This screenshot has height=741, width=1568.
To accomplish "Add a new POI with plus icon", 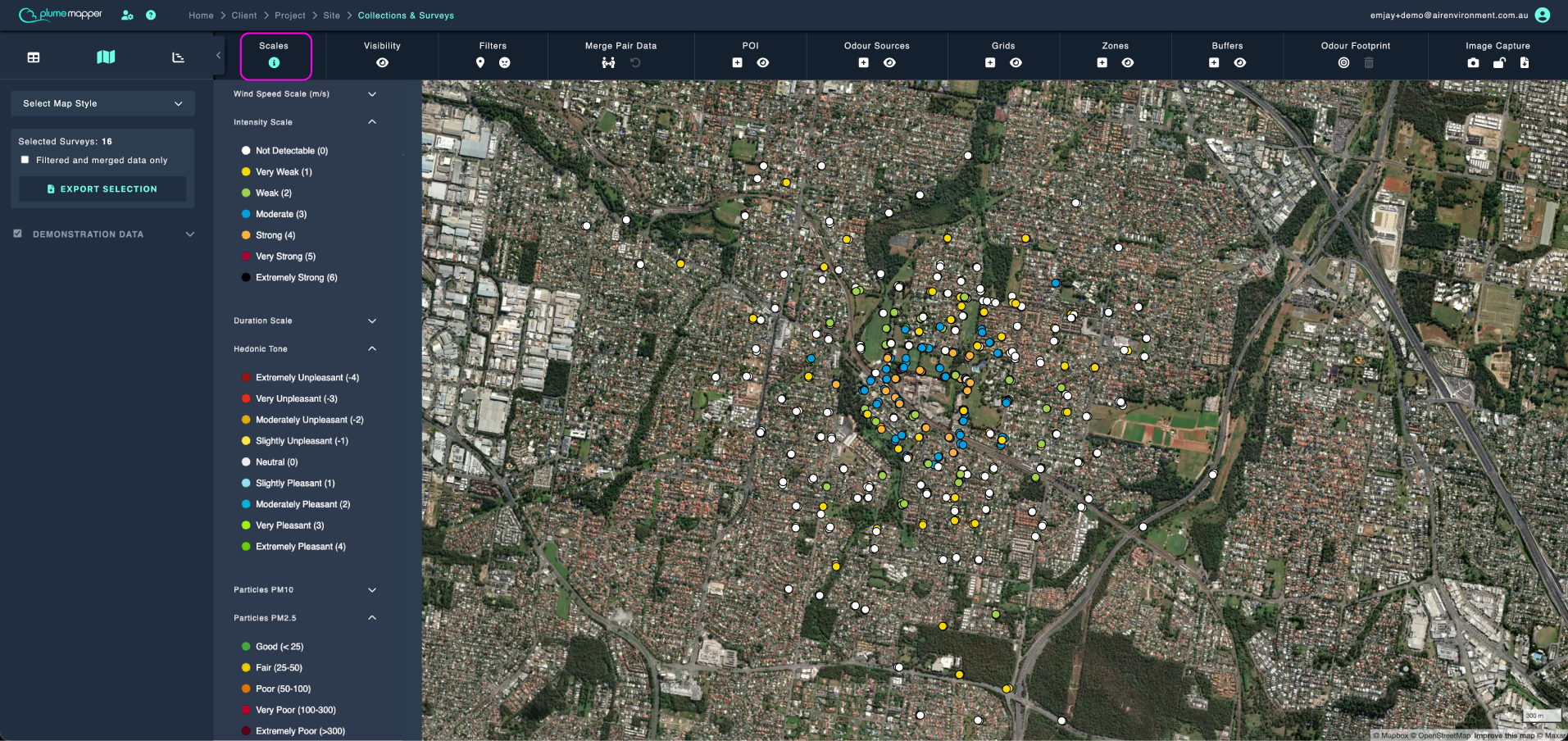I will [x=738, y=63].
